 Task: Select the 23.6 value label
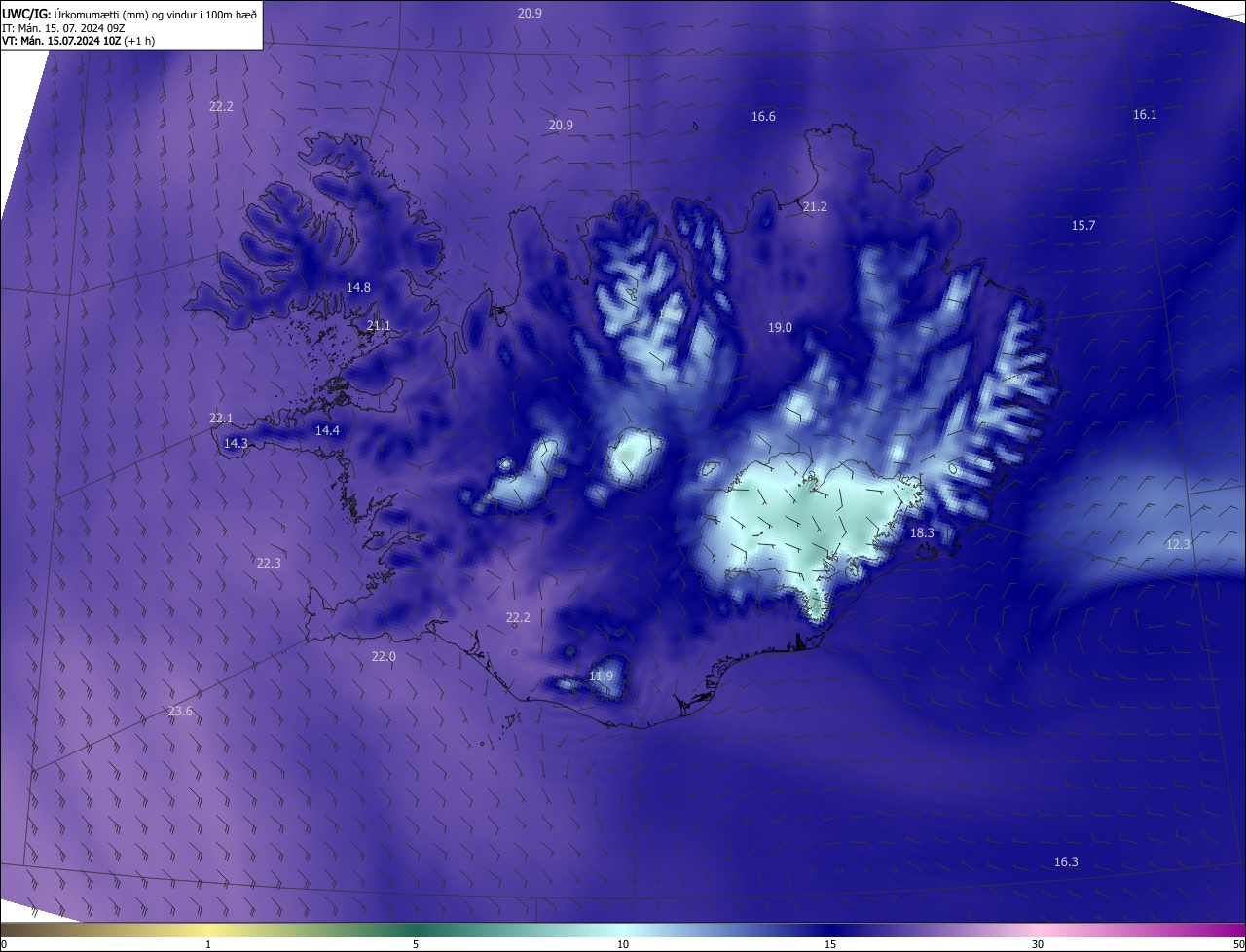click(180, 713)
